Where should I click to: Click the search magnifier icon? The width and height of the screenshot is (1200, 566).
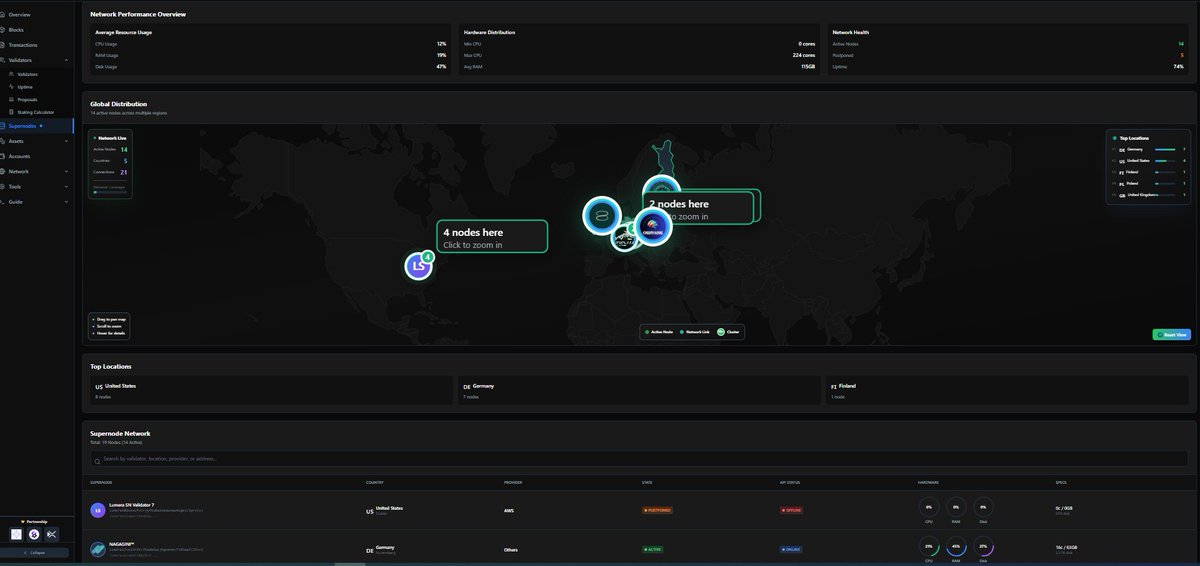(x=97, y=460)
